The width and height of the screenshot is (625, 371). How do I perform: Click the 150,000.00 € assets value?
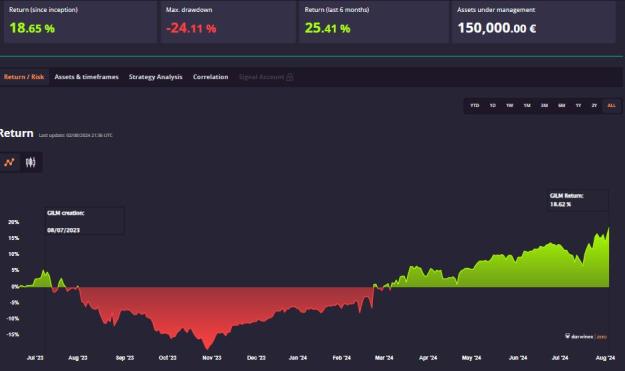(497, 28)
